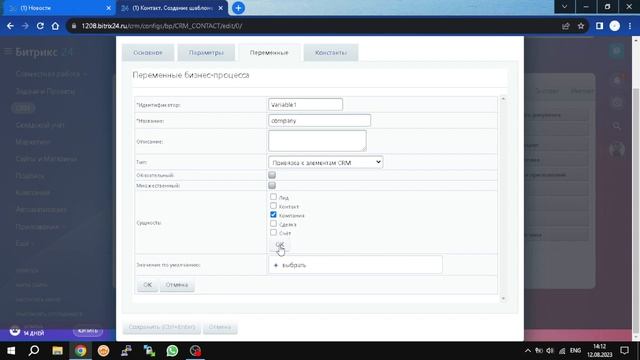This screenshot has width=640, height=360.
Task: Click the volume tray icon
Action: (x=550, y=351)
